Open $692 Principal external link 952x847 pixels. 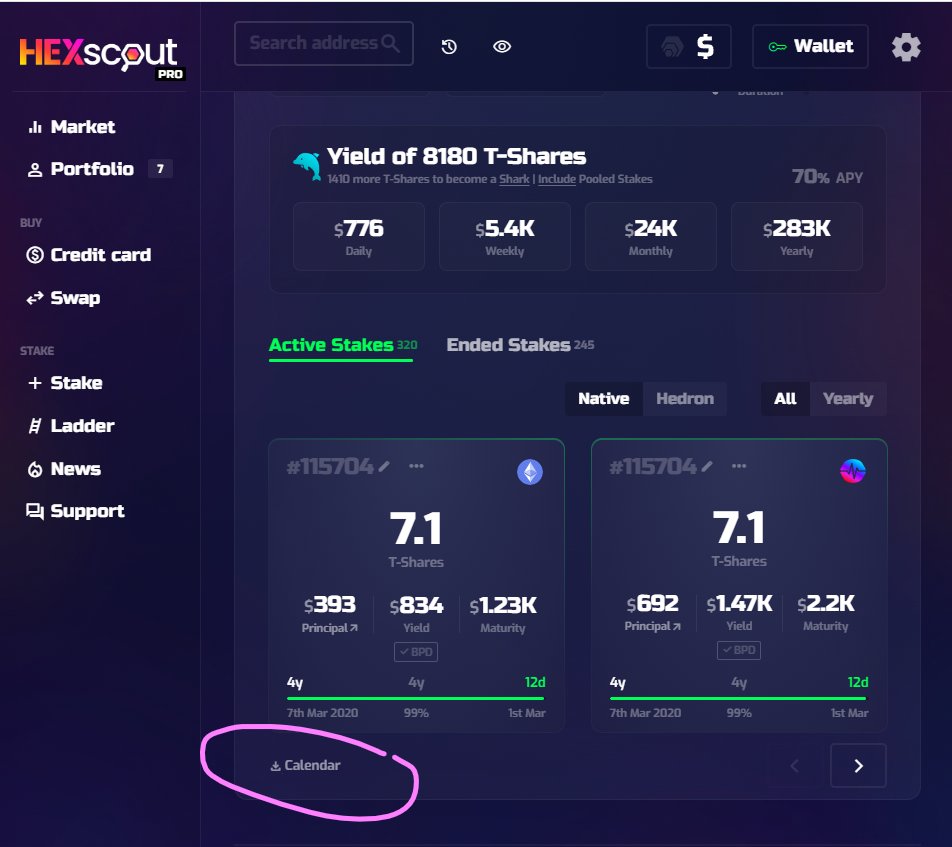[x=653, y=626]
